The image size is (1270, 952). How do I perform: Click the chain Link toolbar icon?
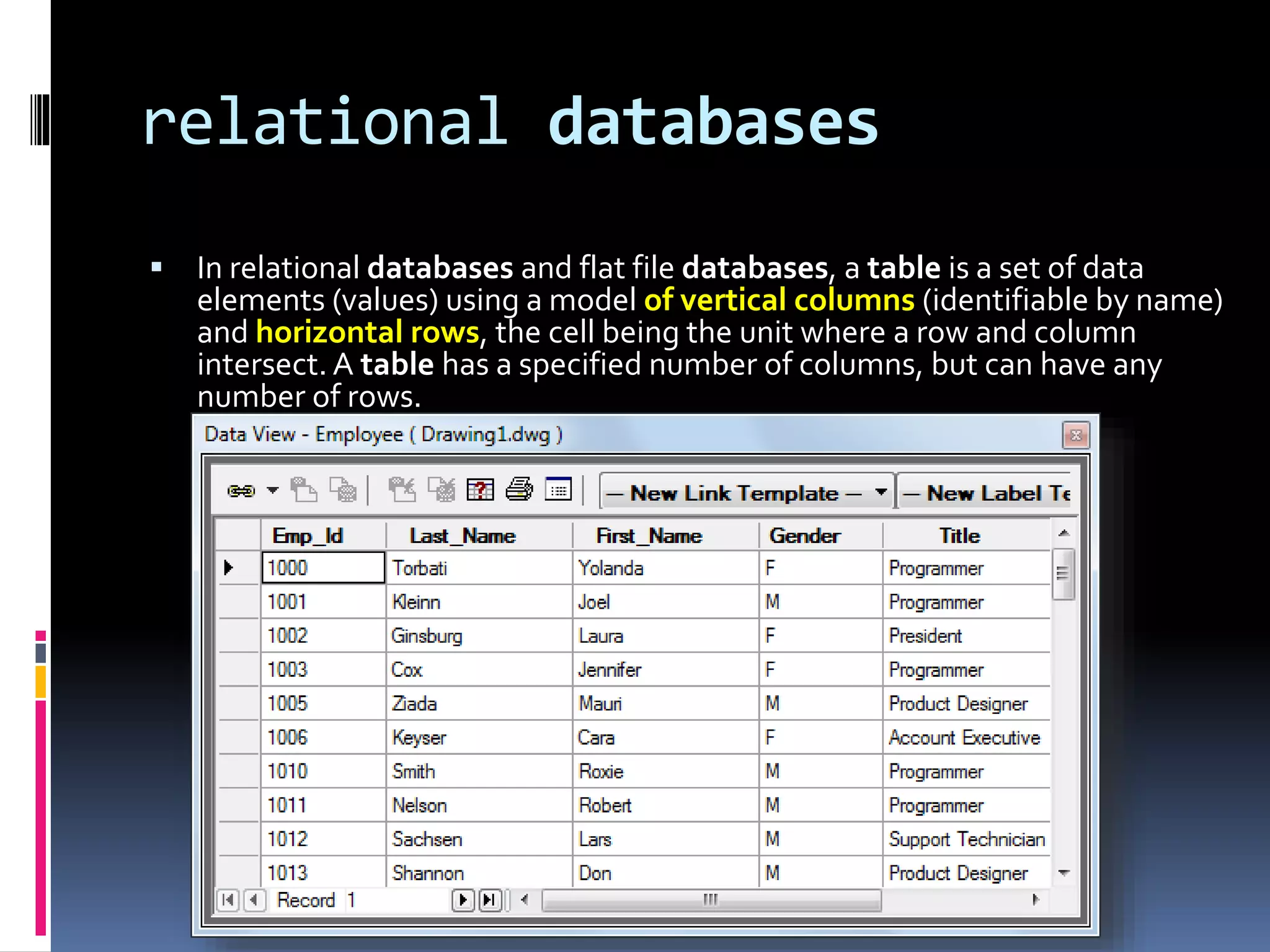[x=241, y=491]
